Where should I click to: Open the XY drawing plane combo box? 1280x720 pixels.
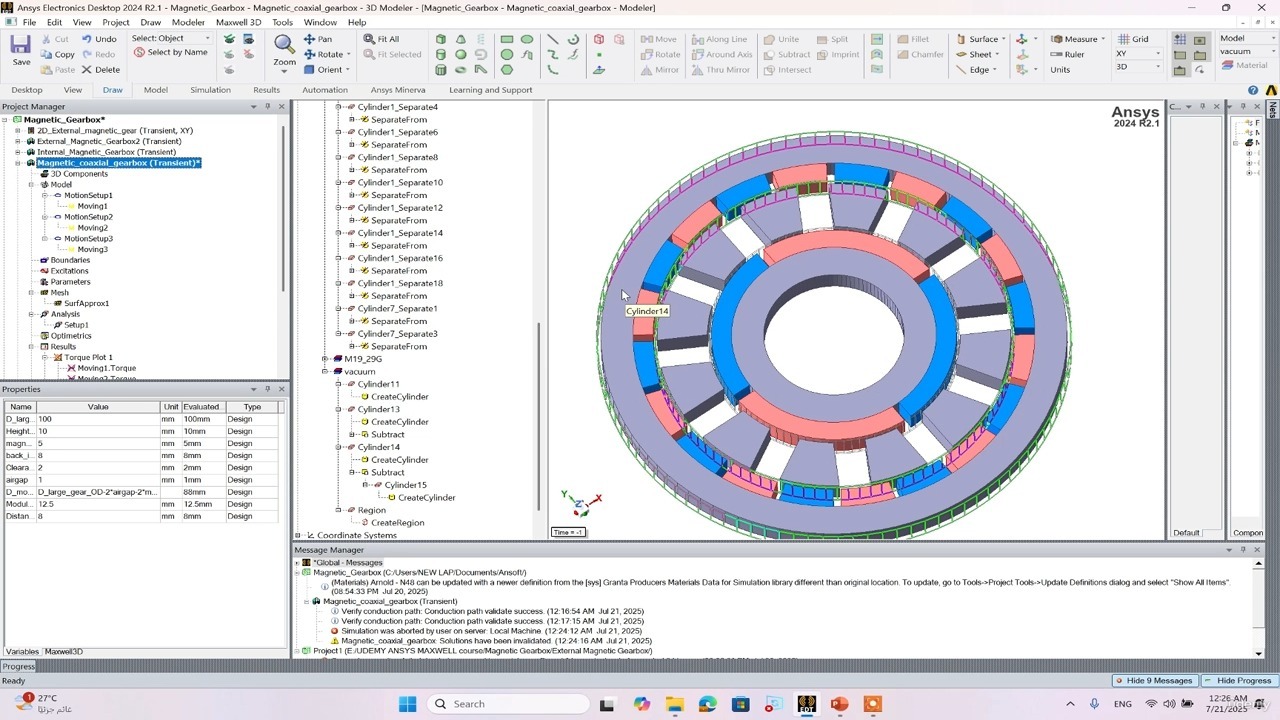coord(1139,53)
